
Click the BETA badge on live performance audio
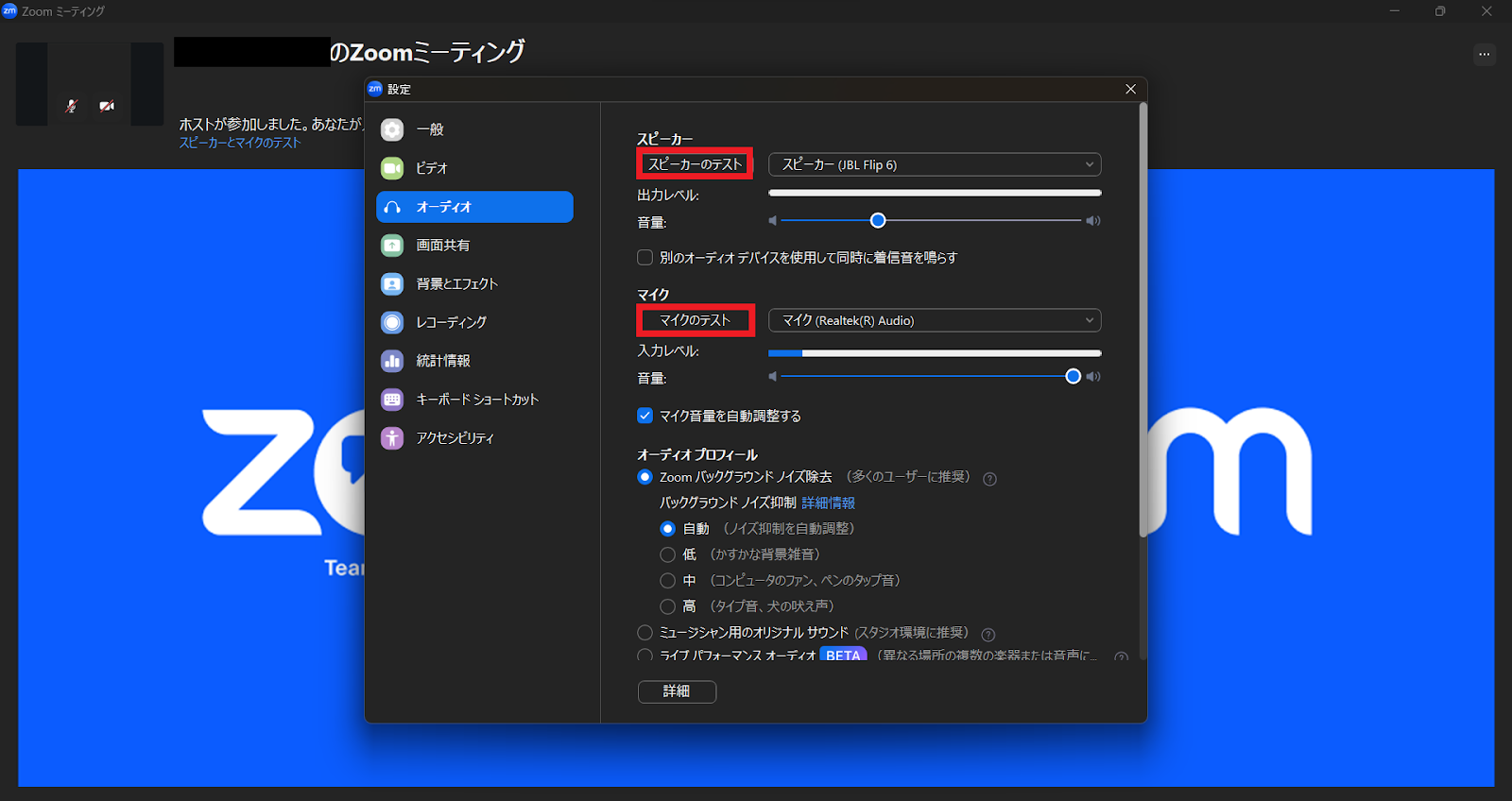point(843,655)
